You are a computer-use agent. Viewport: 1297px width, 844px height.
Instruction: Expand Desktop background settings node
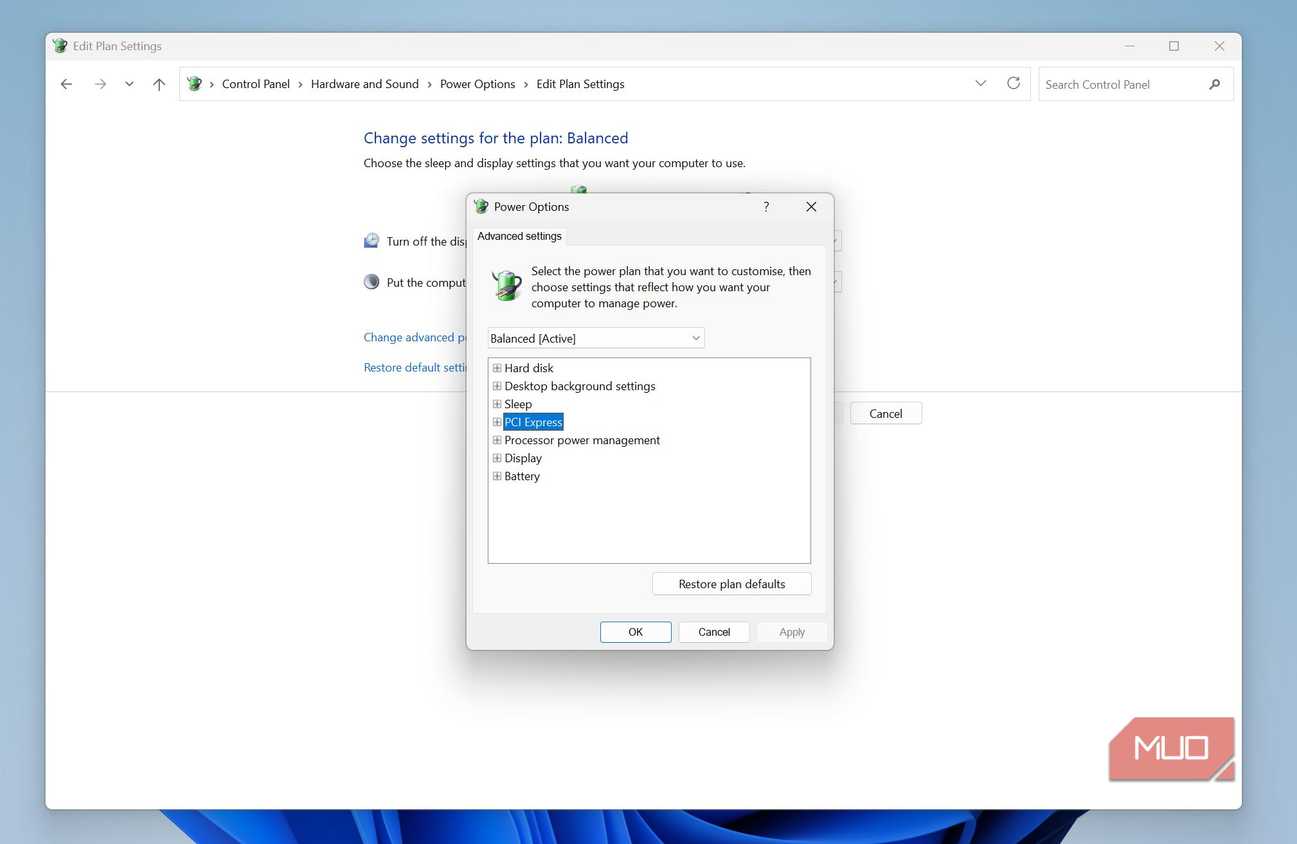(x=497, y=386)
